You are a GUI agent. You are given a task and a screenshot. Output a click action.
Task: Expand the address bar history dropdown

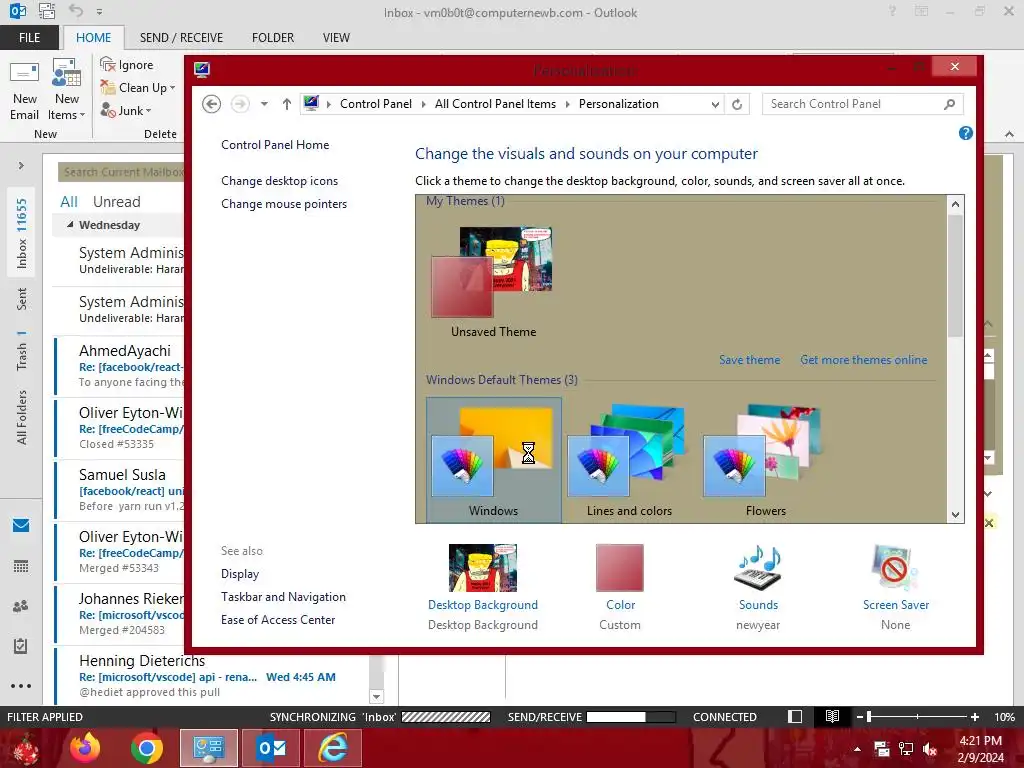715,104
